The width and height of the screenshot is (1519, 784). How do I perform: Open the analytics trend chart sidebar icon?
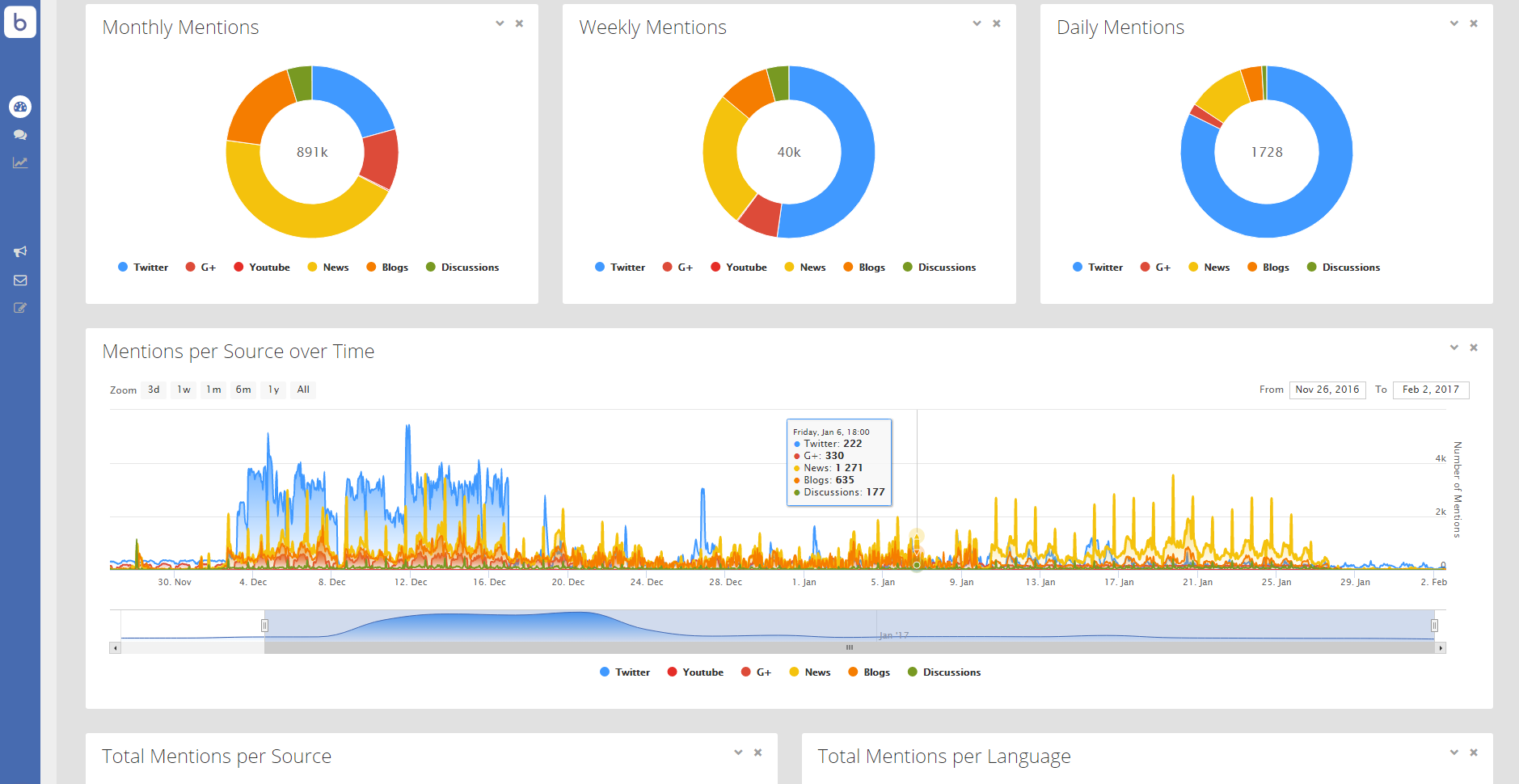point(20,162)
